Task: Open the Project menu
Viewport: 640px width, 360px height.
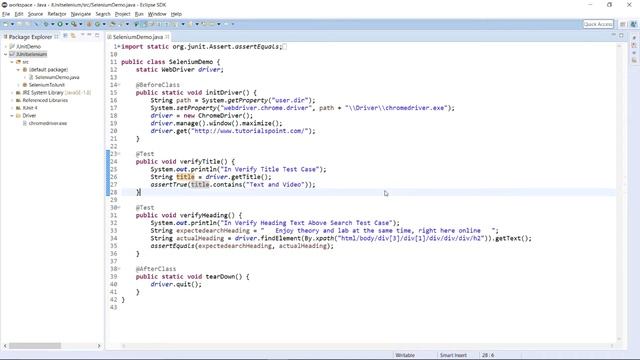Action: [122, 14]
